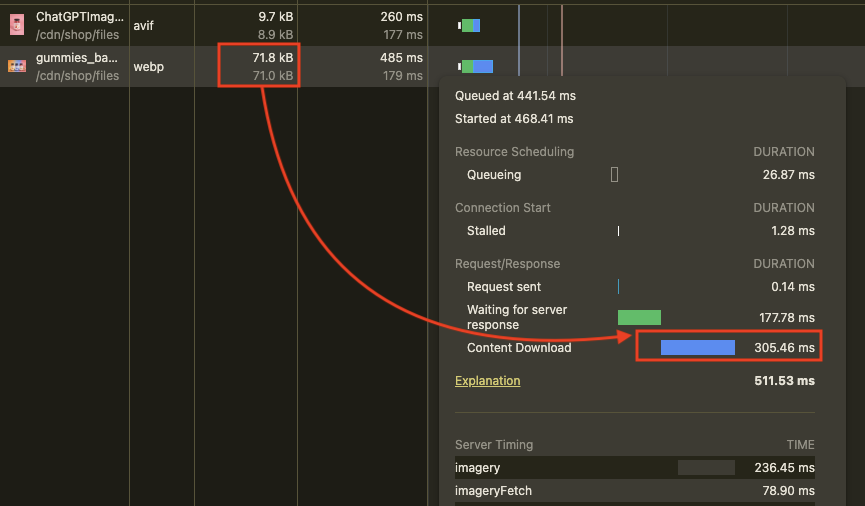Click the gummies webp file thumbnail icon
The image size is (865, 506).
click(16, 66)
